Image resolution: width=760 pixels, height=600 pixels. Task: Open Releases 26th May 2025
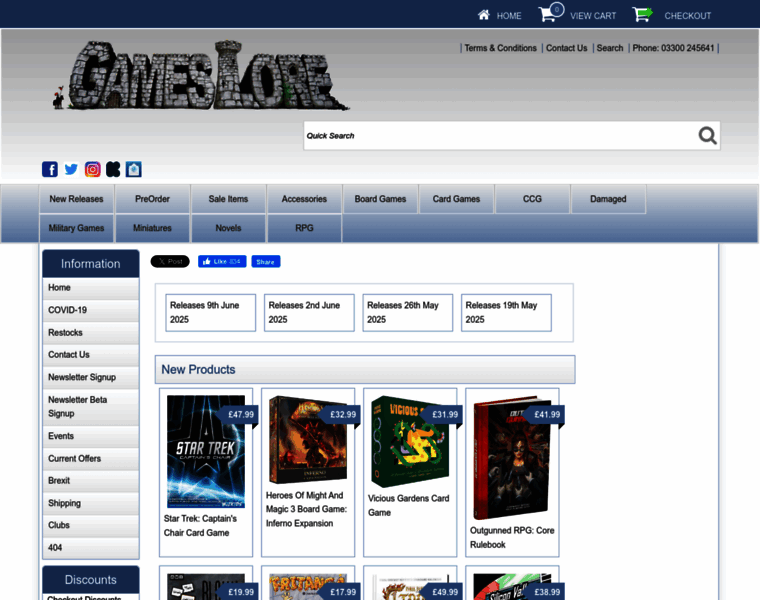[x=408, y=313]
